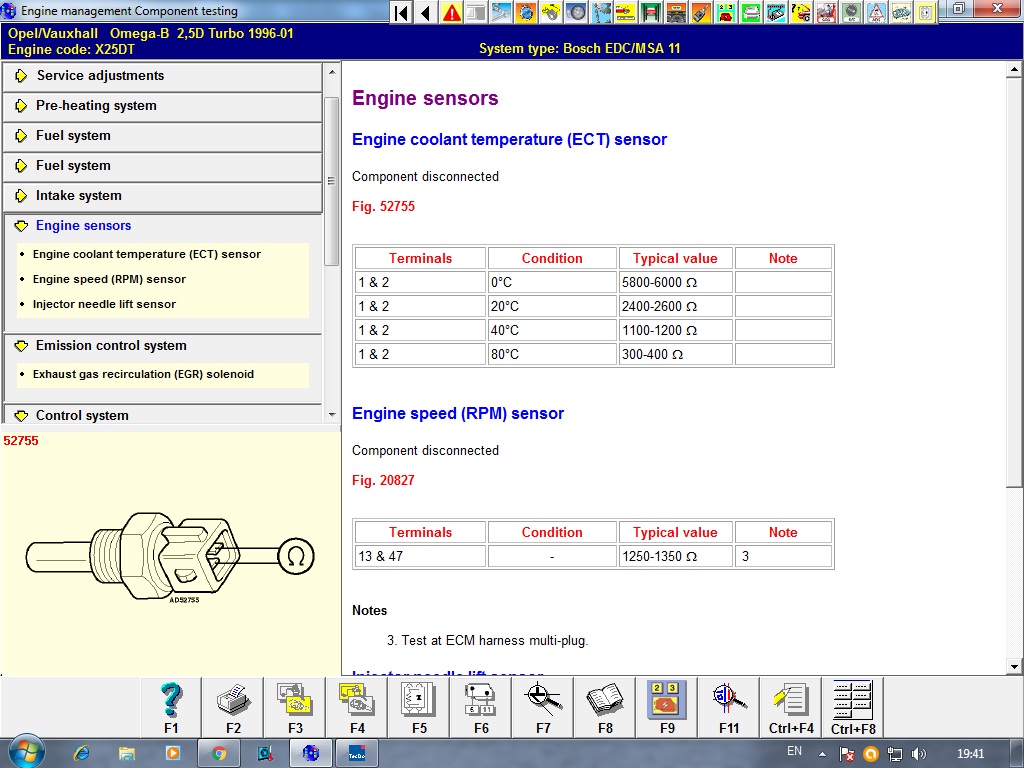Collapse the Emission control system section
Image resolution: width=1024 pixels, height=768 pixels.
tap(110, 346)
